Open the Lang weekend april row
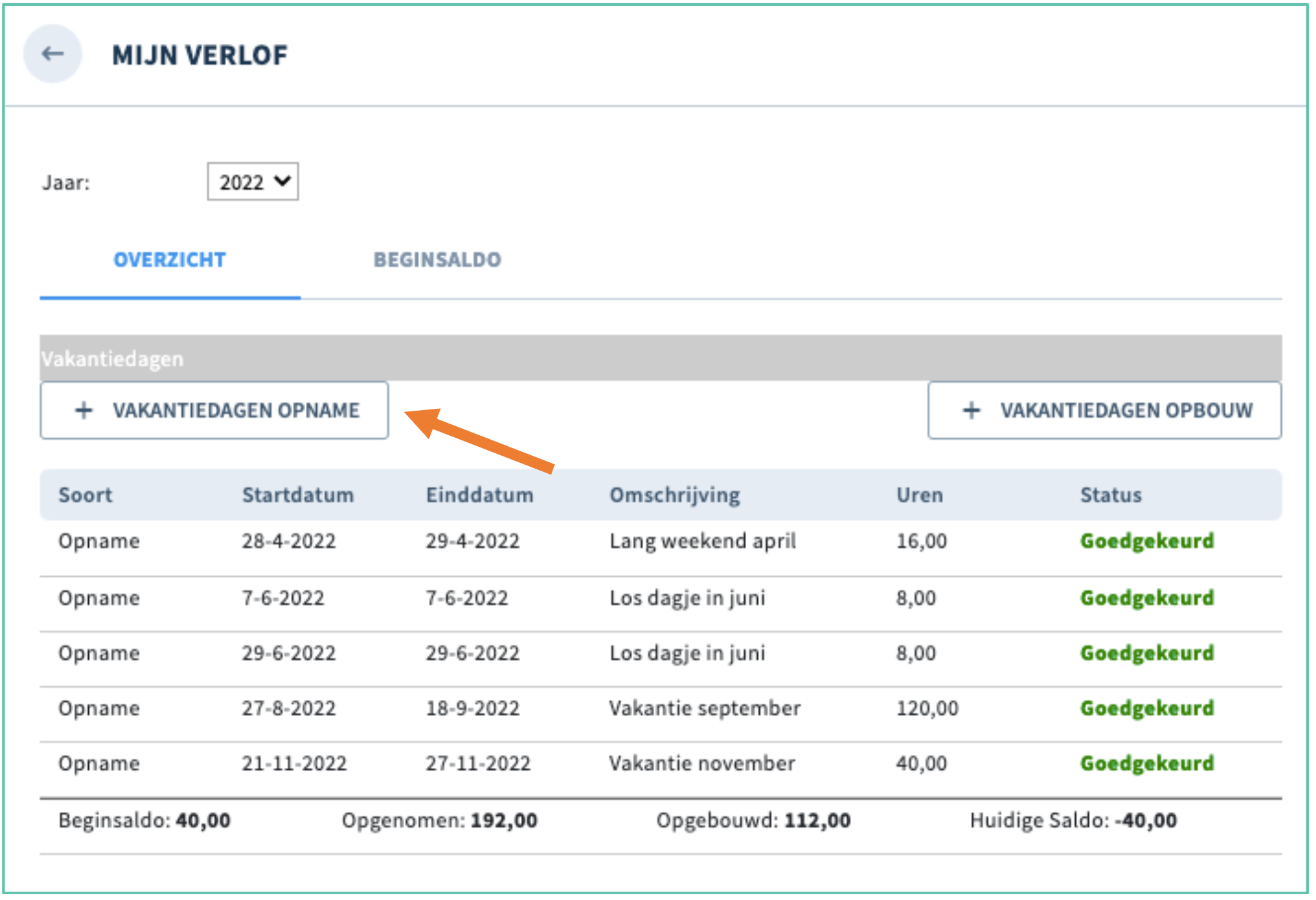 click(x=702, y=541)
